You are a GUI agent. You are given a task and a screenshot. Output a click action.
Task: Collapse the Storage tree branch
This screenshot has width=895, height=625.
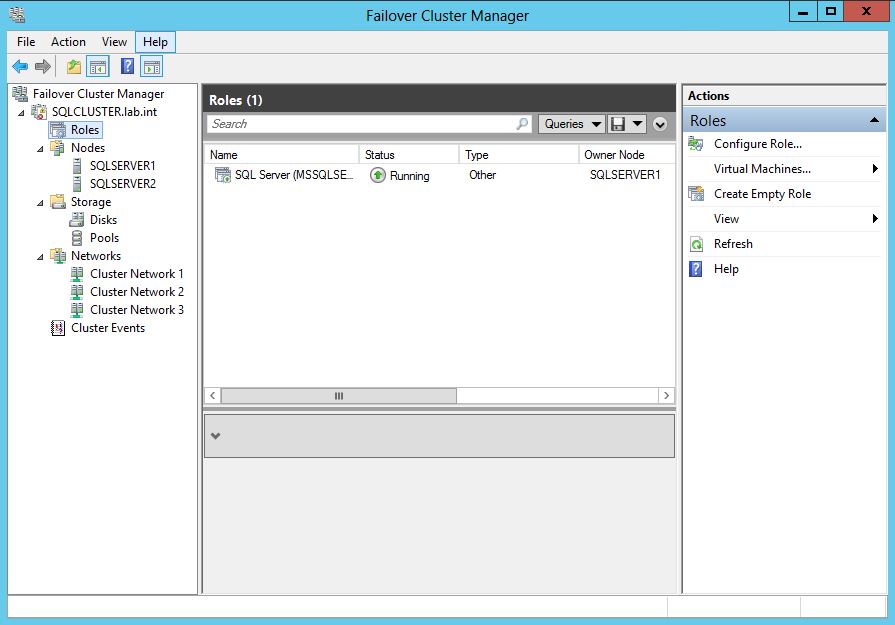coord(40,203)
